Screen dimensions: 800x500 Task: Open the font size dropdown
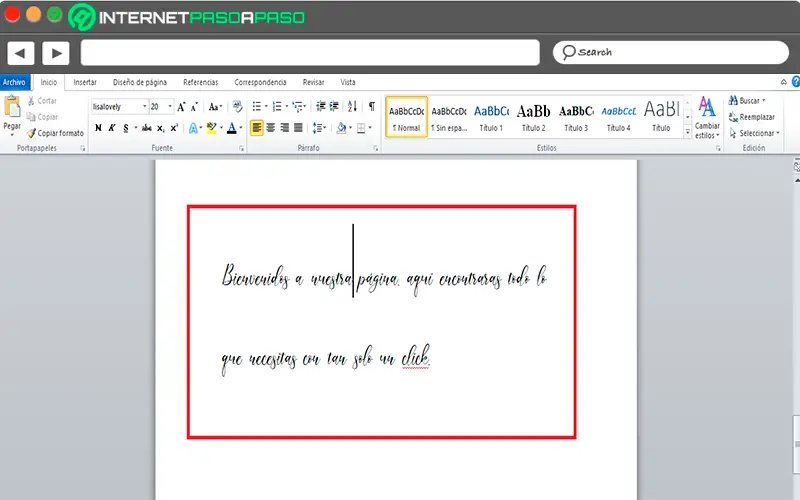point(161,106)
